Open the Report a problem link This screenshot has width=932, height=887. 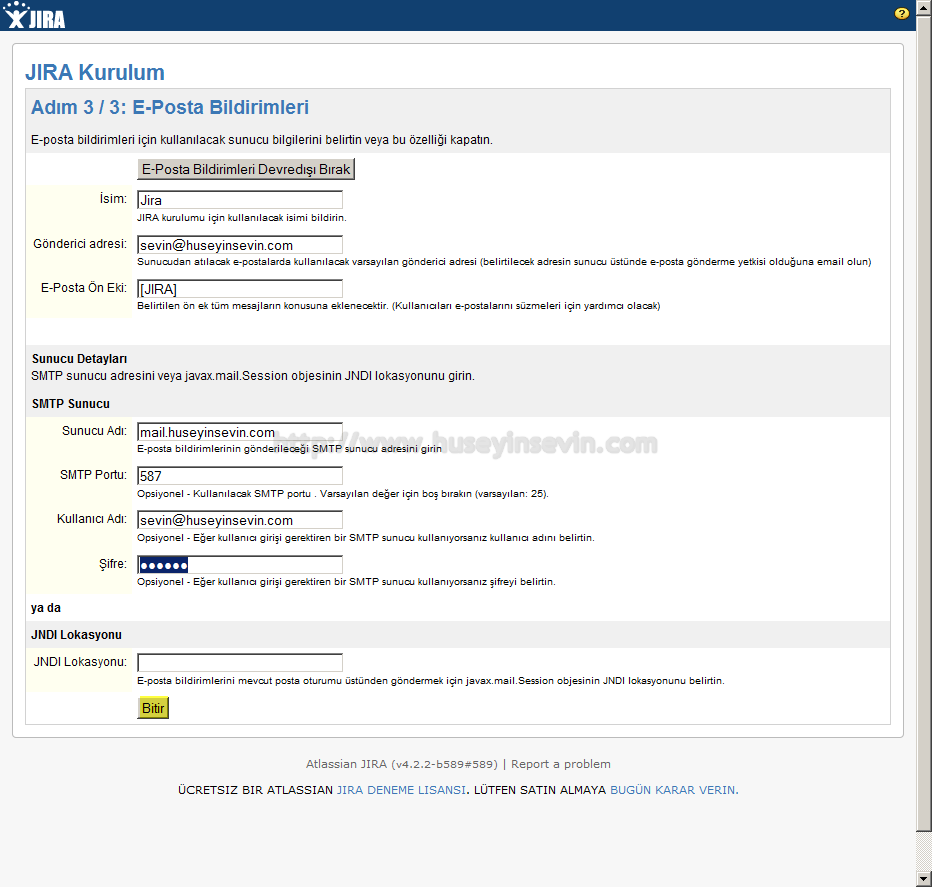[561, 764]
